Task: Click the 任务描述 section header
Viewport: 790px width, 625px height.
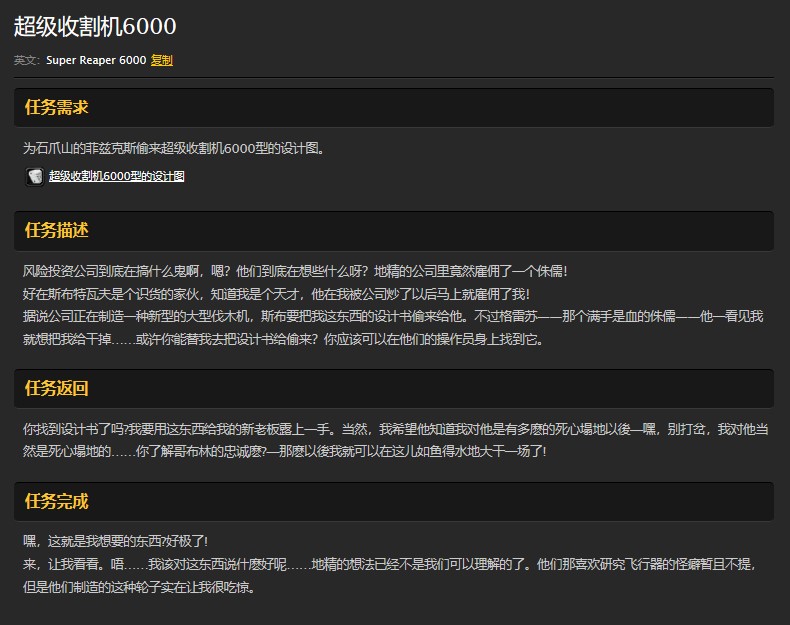Action: 57,230
